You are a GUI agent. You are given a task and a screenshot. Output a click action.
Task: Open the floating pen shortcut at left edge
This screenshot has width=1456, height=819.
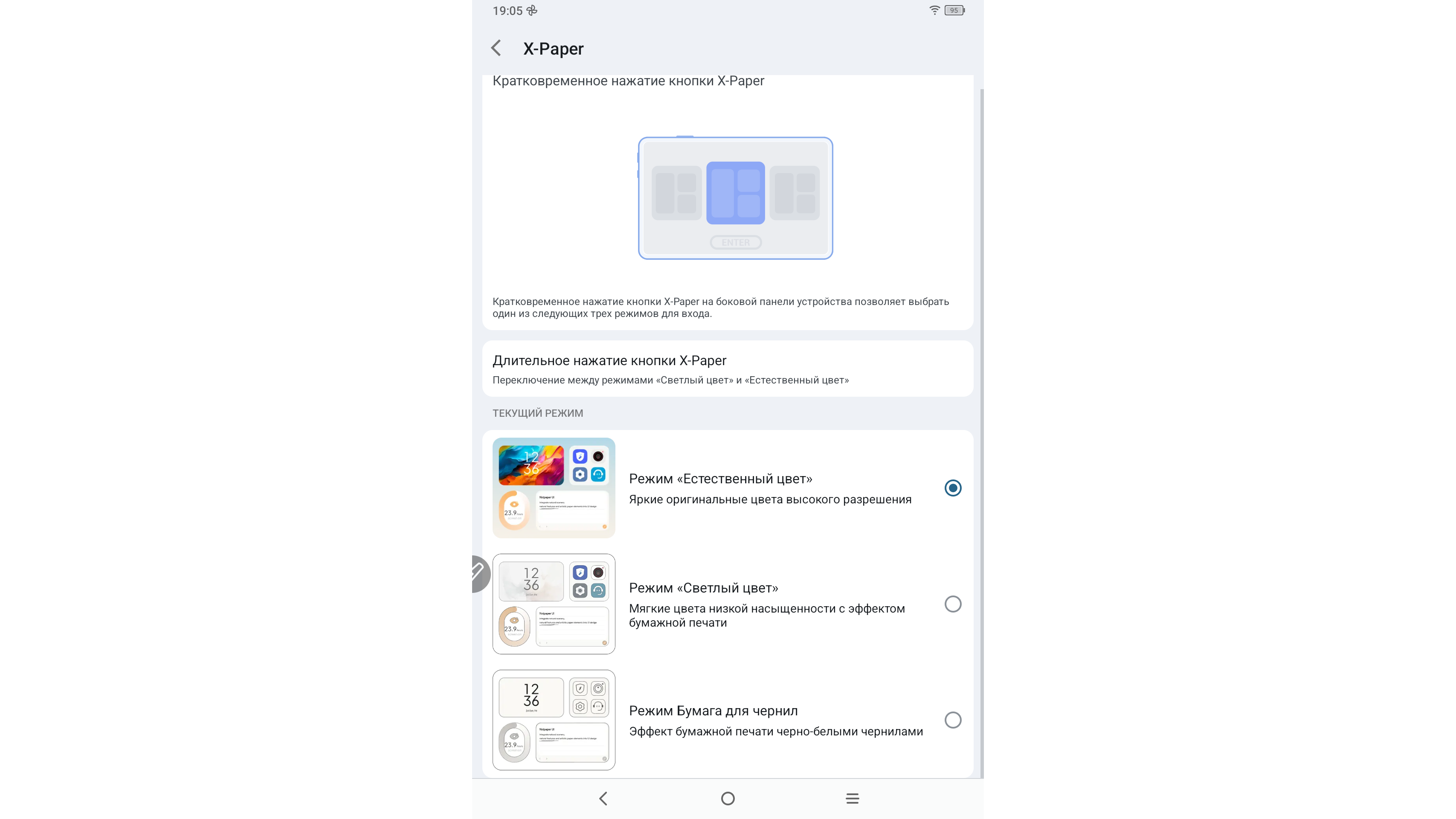479,574
